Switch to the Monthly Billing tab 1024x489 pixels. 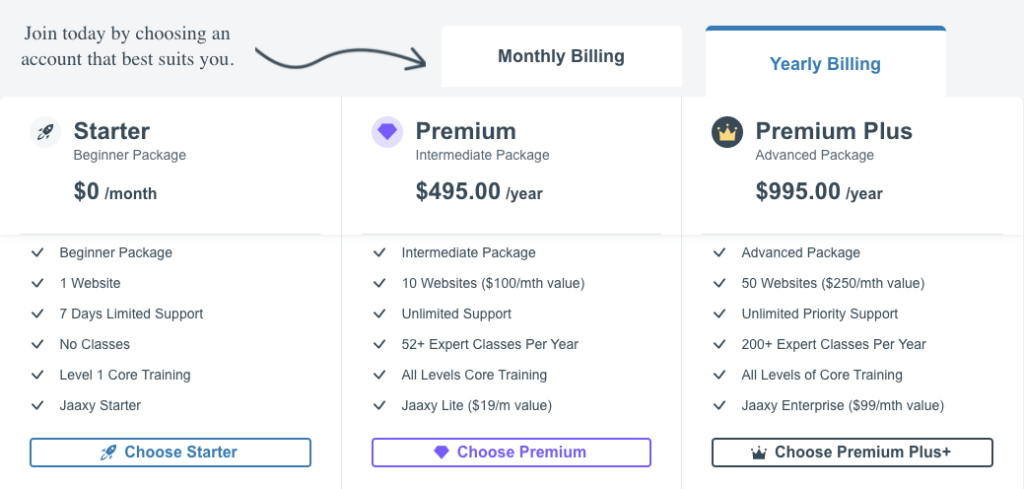[561, 57]
